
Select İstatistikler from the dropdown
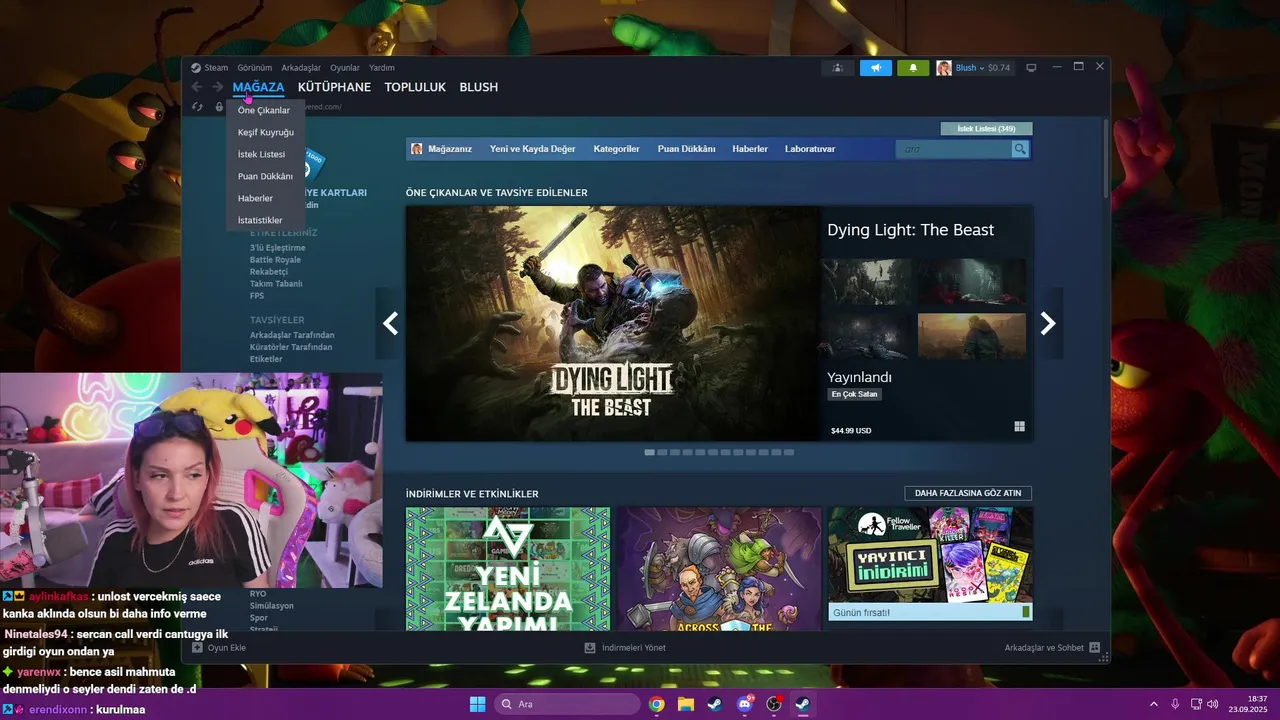point(260,220)
